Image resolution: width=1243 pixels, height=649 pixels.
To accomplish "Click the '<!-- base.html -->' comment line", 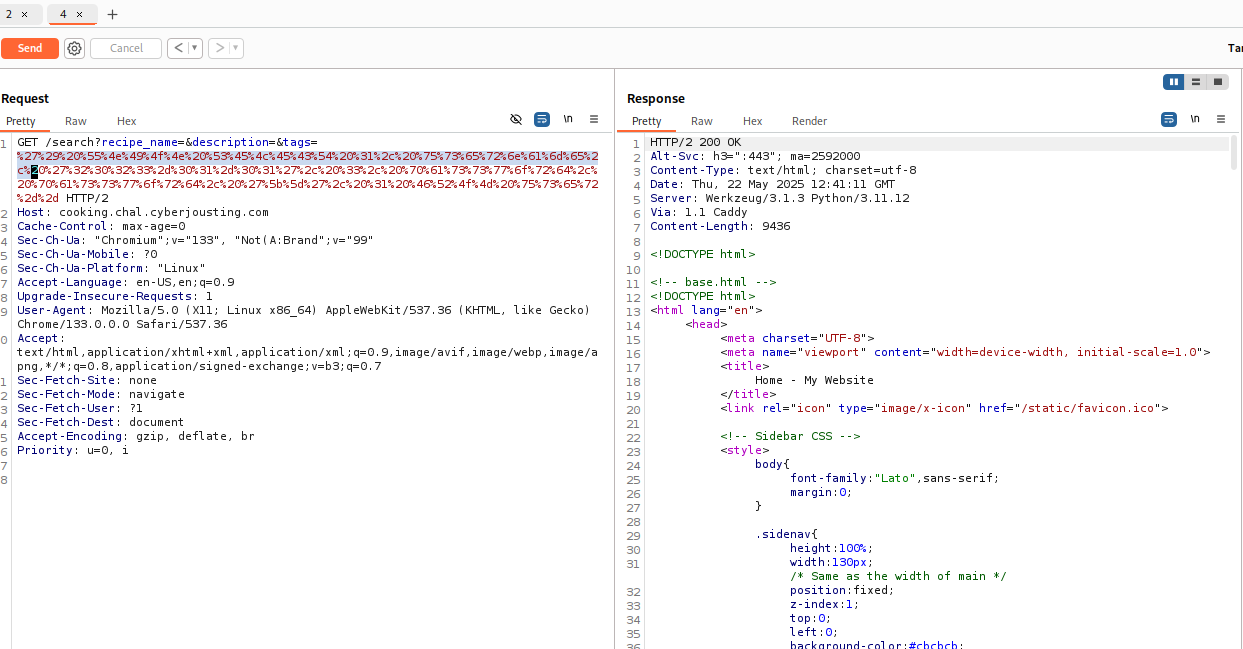I will point(713,283).
